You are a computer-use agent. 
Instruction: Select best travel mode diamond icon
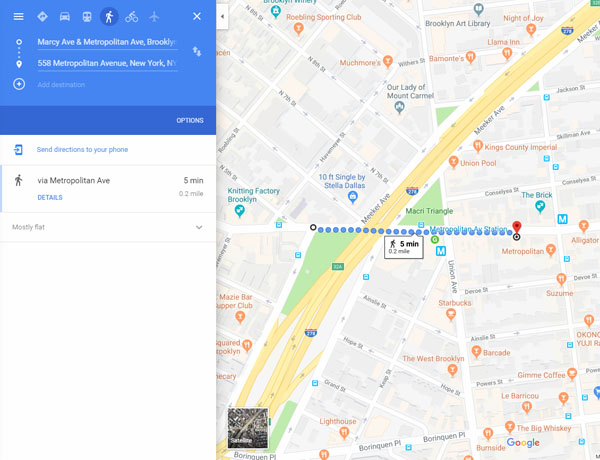(x=42, y=16)
